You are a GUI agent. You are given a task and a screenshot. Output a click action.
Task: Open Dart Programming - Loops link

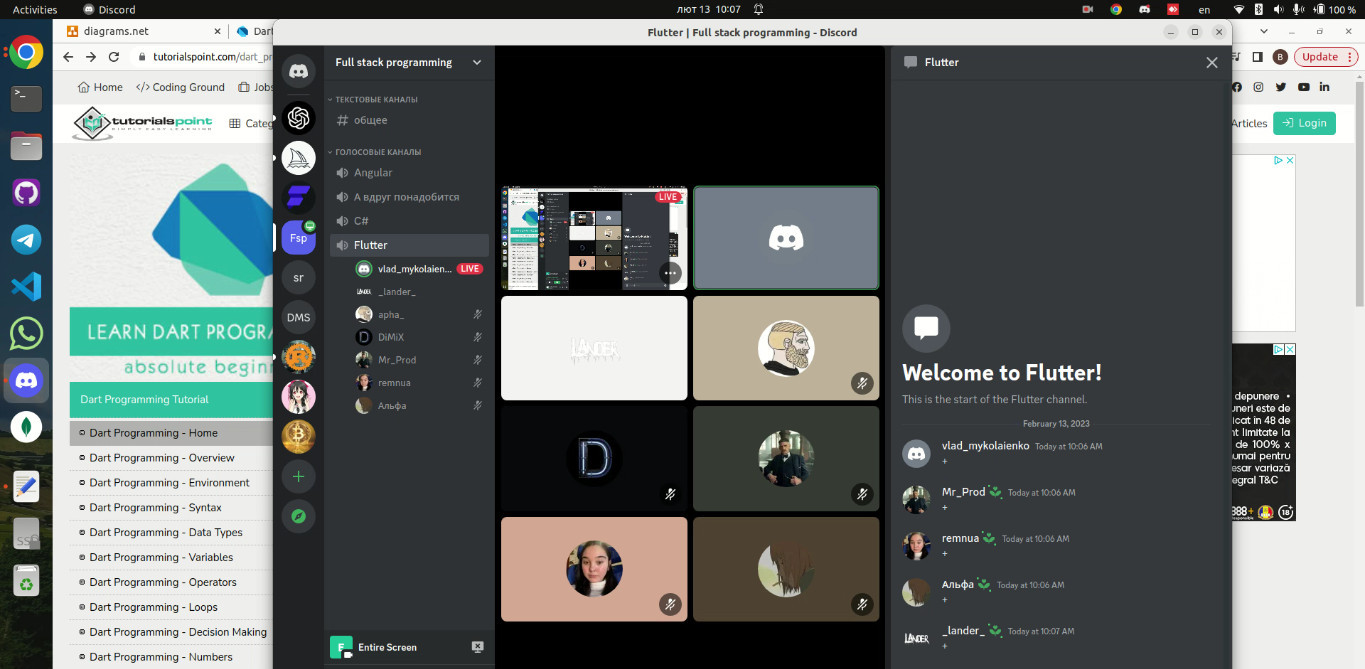pyautogui.click(x=153, y=607)
